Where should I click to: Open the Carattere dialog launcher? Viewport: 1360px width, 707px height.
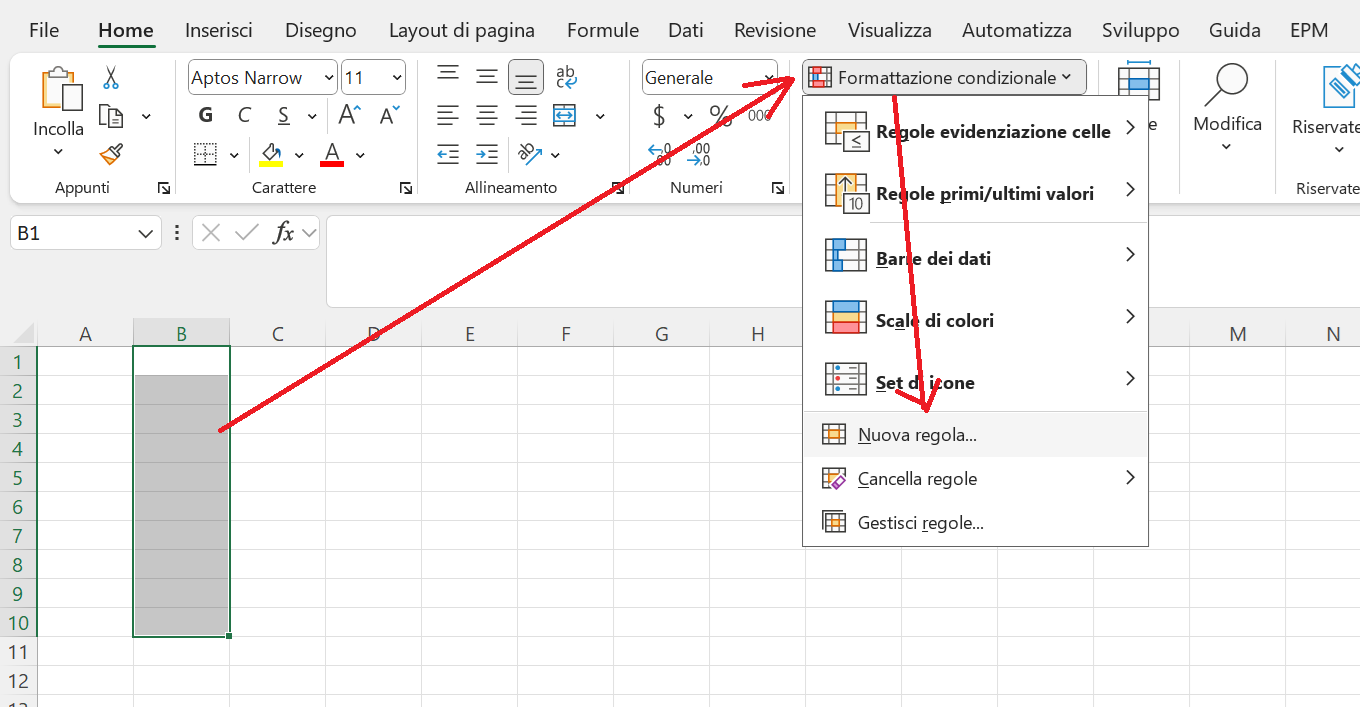pyautogui.click(x=406, y=188)
